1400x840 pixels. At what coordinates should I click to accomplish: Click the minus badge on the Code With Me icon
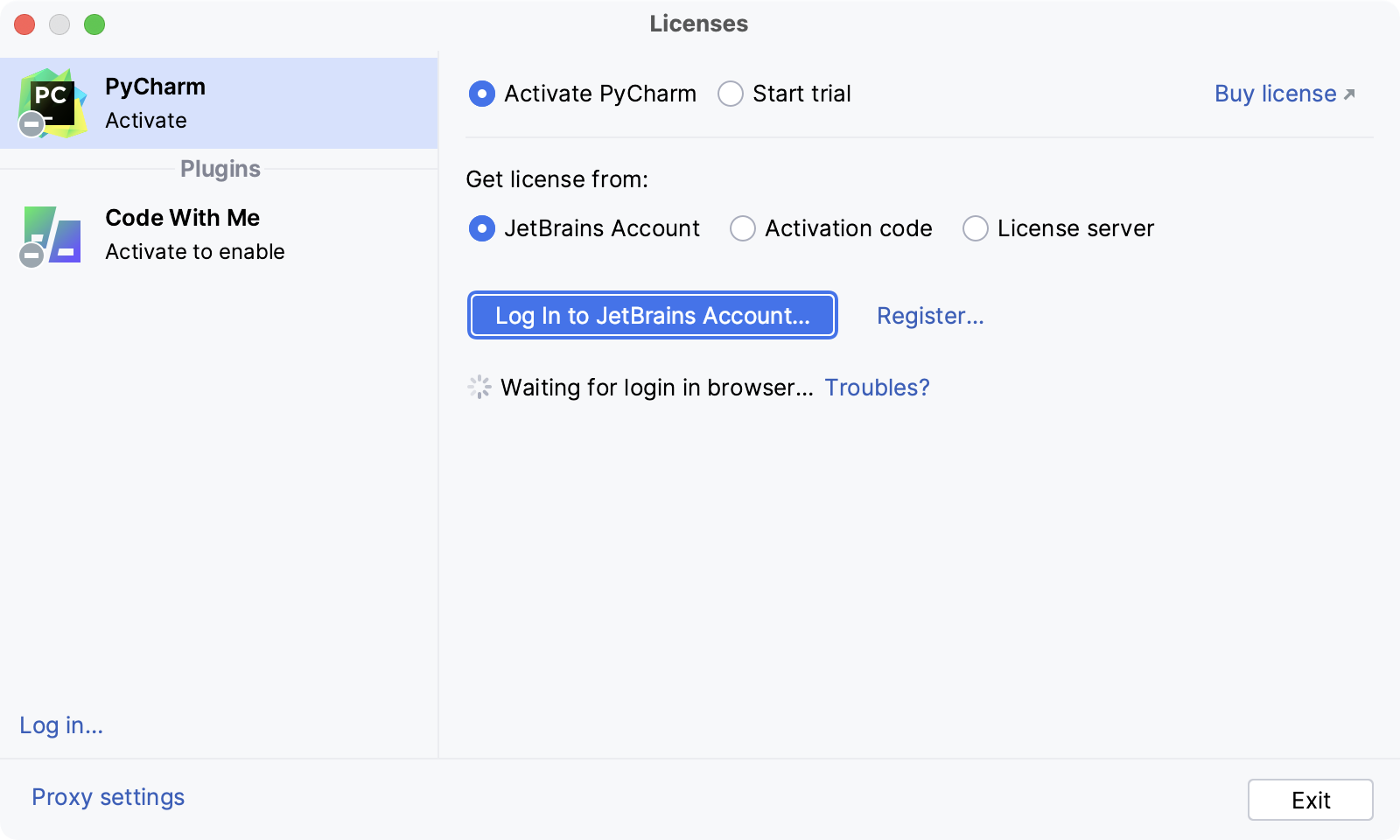31,255
